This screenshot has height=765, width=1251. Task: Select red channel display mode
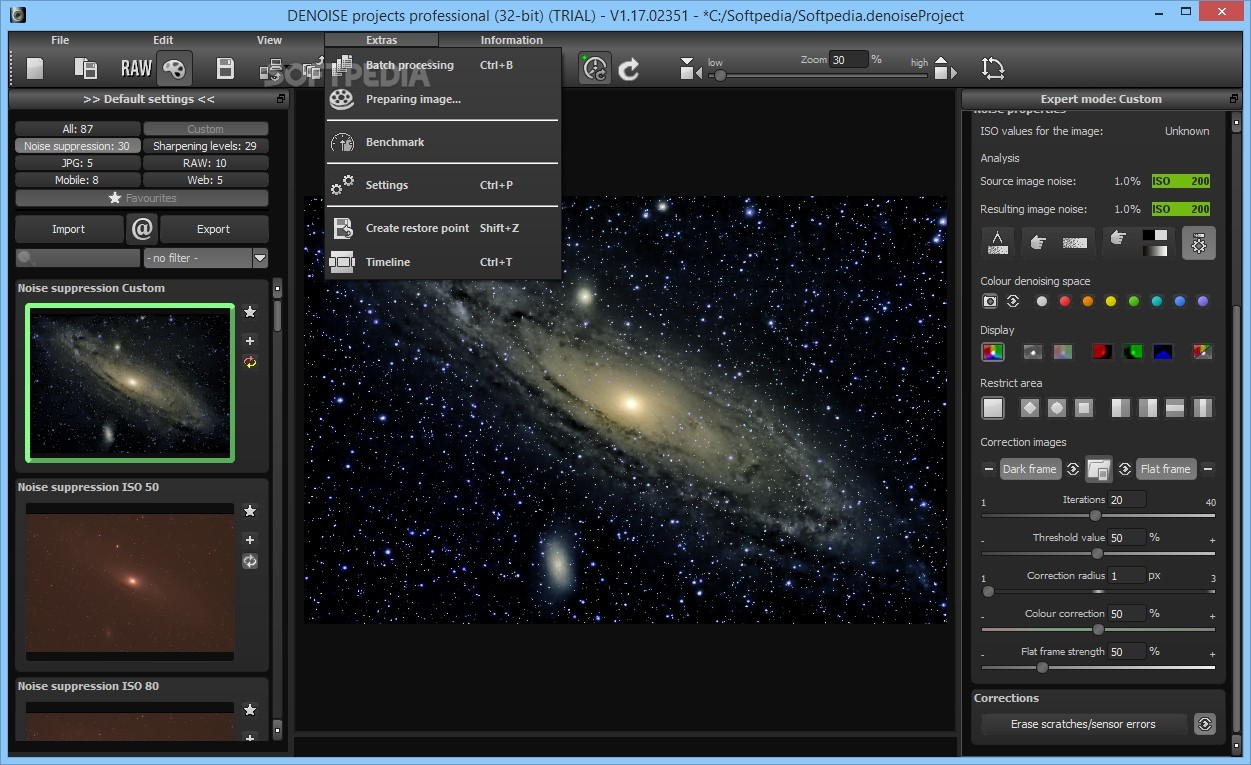click(x=1102, y=351)
